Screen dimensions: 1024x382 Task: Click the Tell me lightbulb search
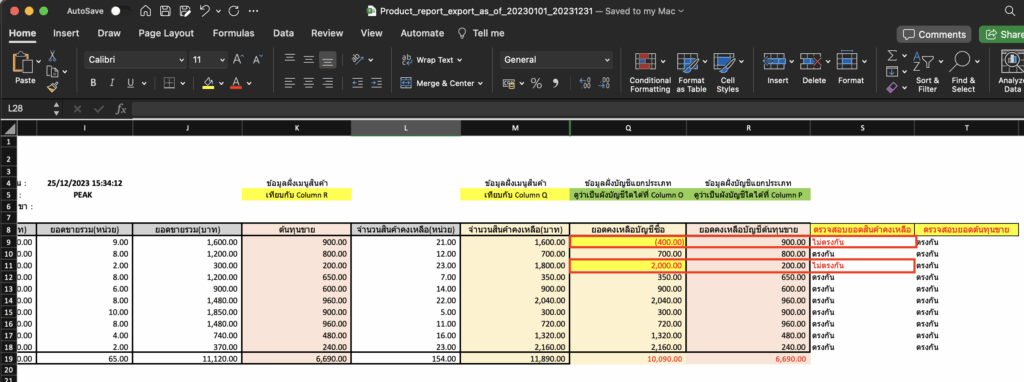click(x=481, y=33)
